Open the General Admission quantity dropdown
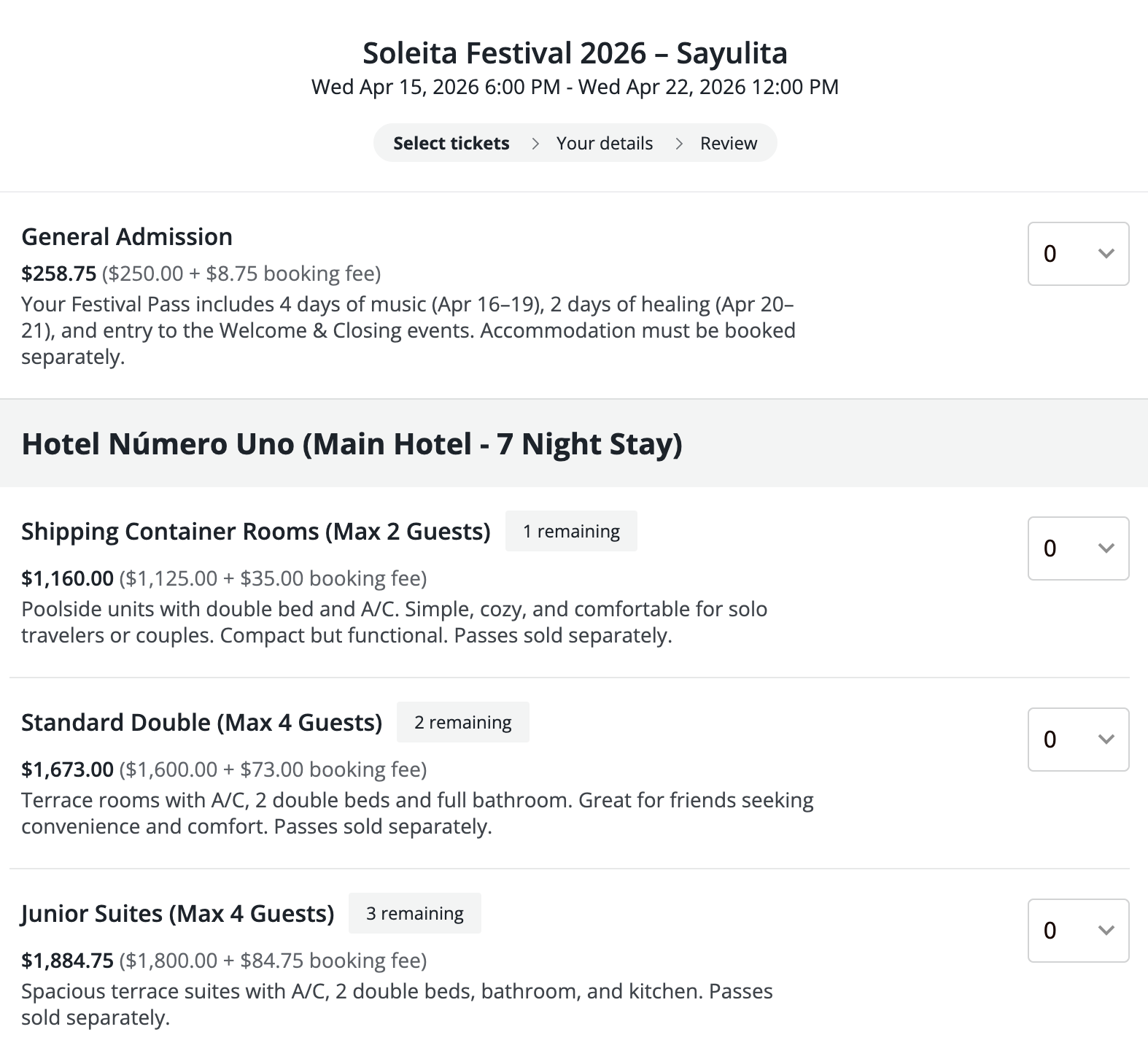The height and width of the screenshot is (1059, 1148). 1078,254
